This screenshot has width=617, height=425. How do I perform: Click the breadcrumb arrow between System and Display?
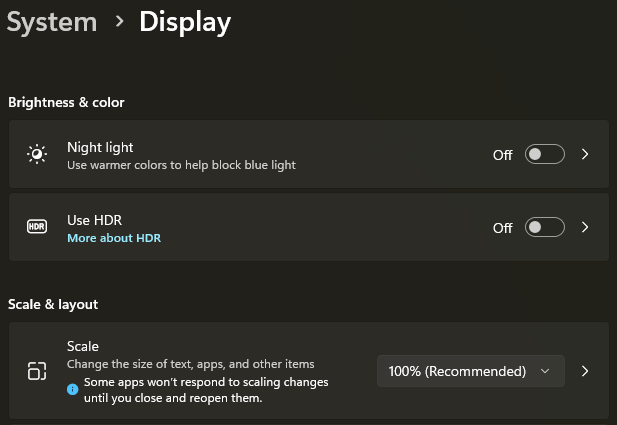119,21
